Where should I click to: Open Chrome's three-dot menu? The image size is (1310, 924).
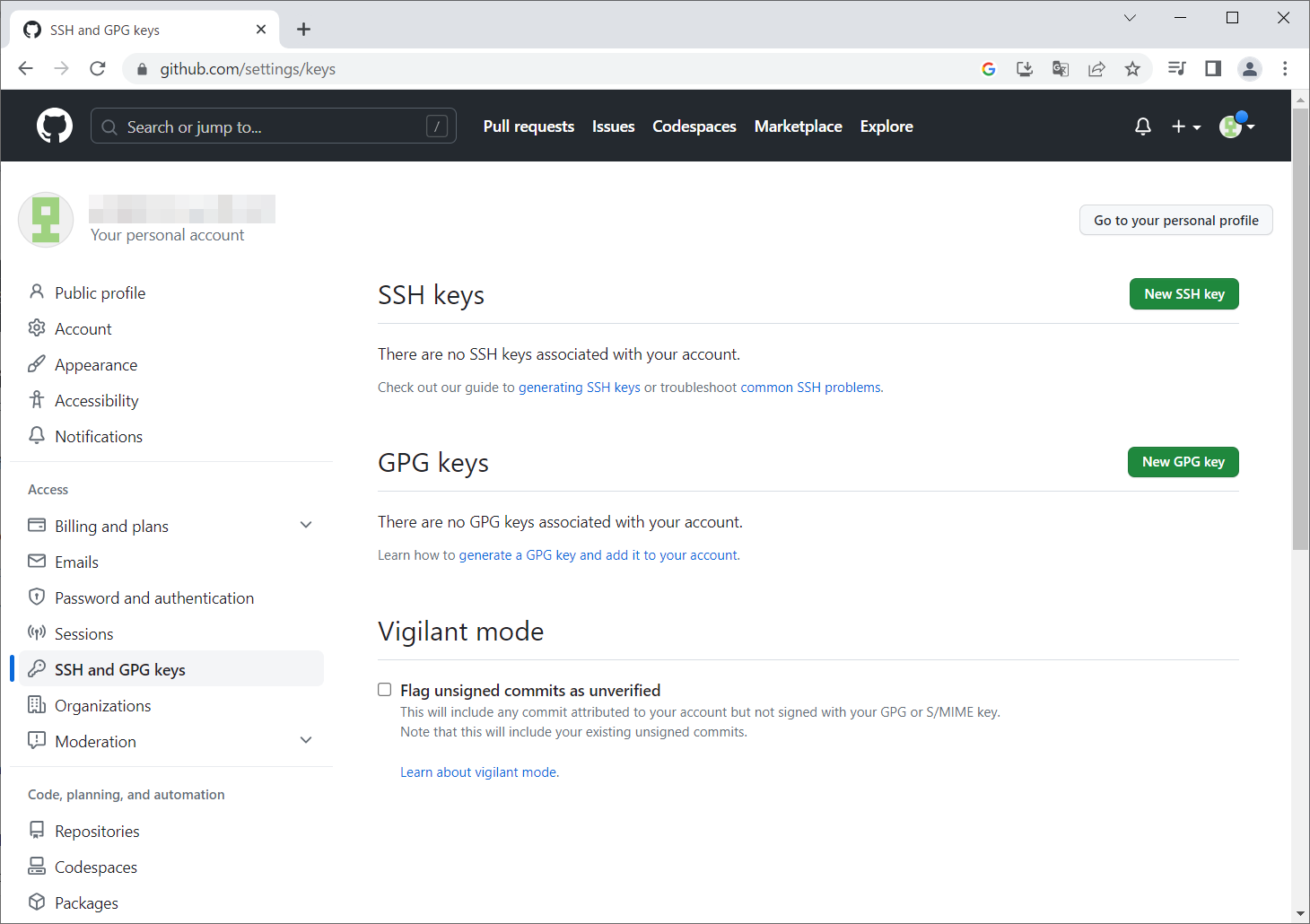pyautogui.click(x=1285, y=69)
